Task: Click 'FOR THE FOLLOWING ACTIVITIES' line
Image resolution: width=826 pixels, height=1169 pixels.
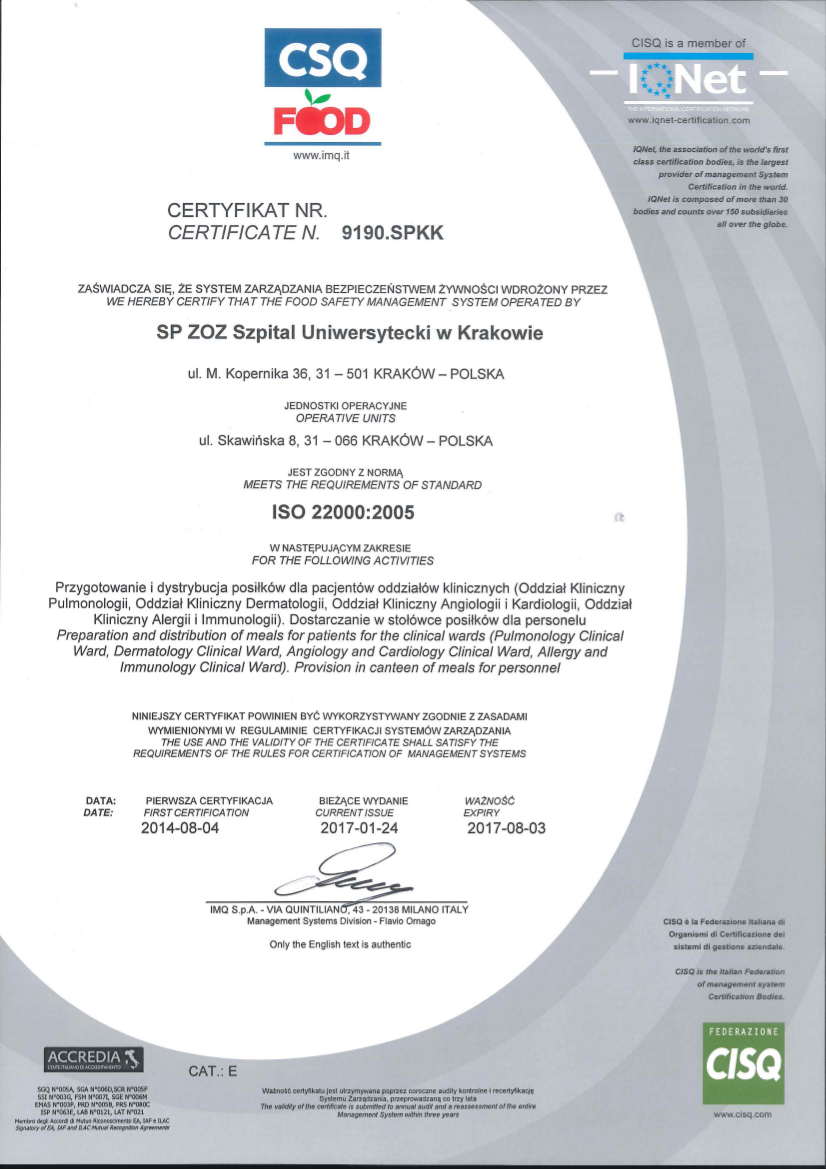Action: [x=343, y=560]
